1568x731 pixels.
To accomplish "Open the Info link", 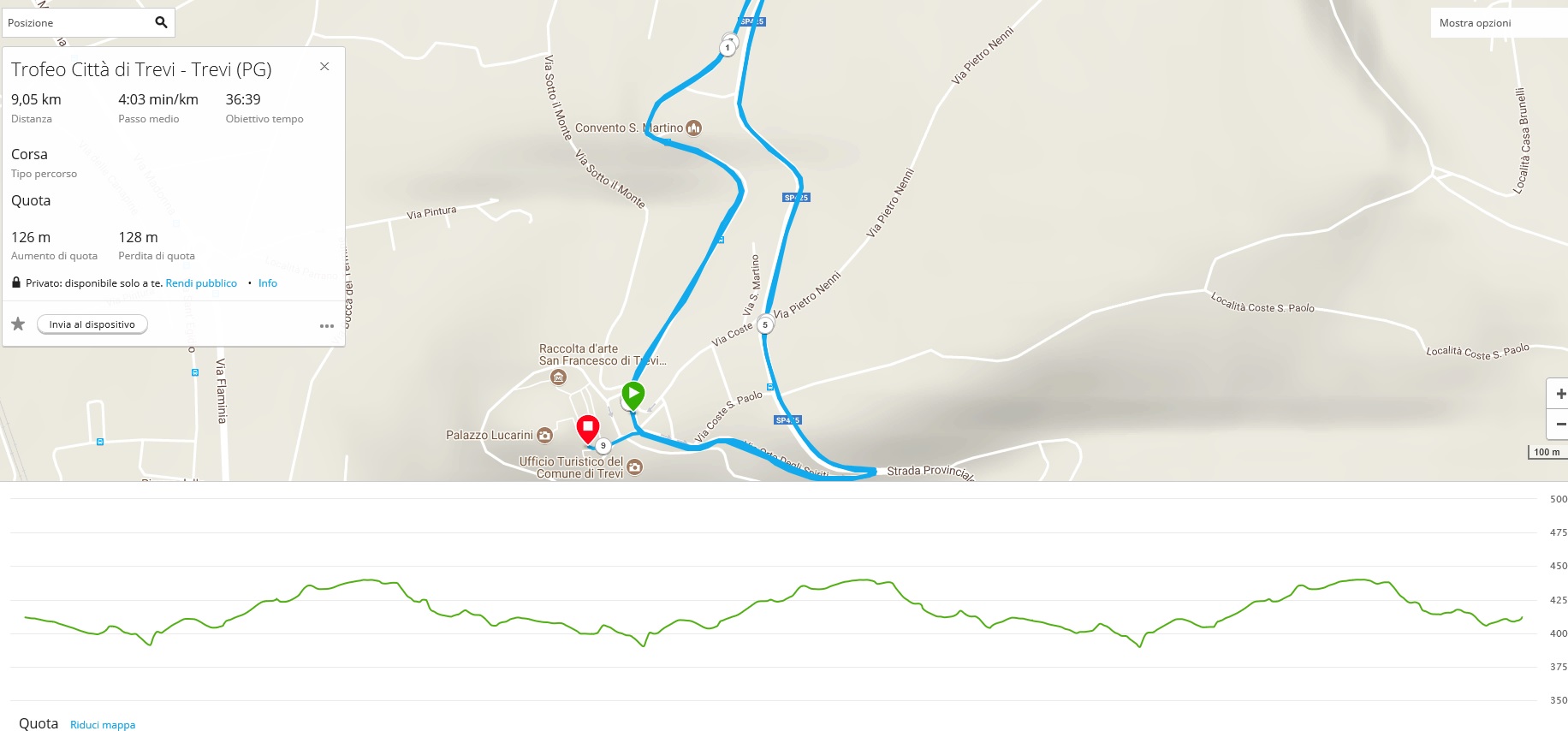I will coord(268,283).
